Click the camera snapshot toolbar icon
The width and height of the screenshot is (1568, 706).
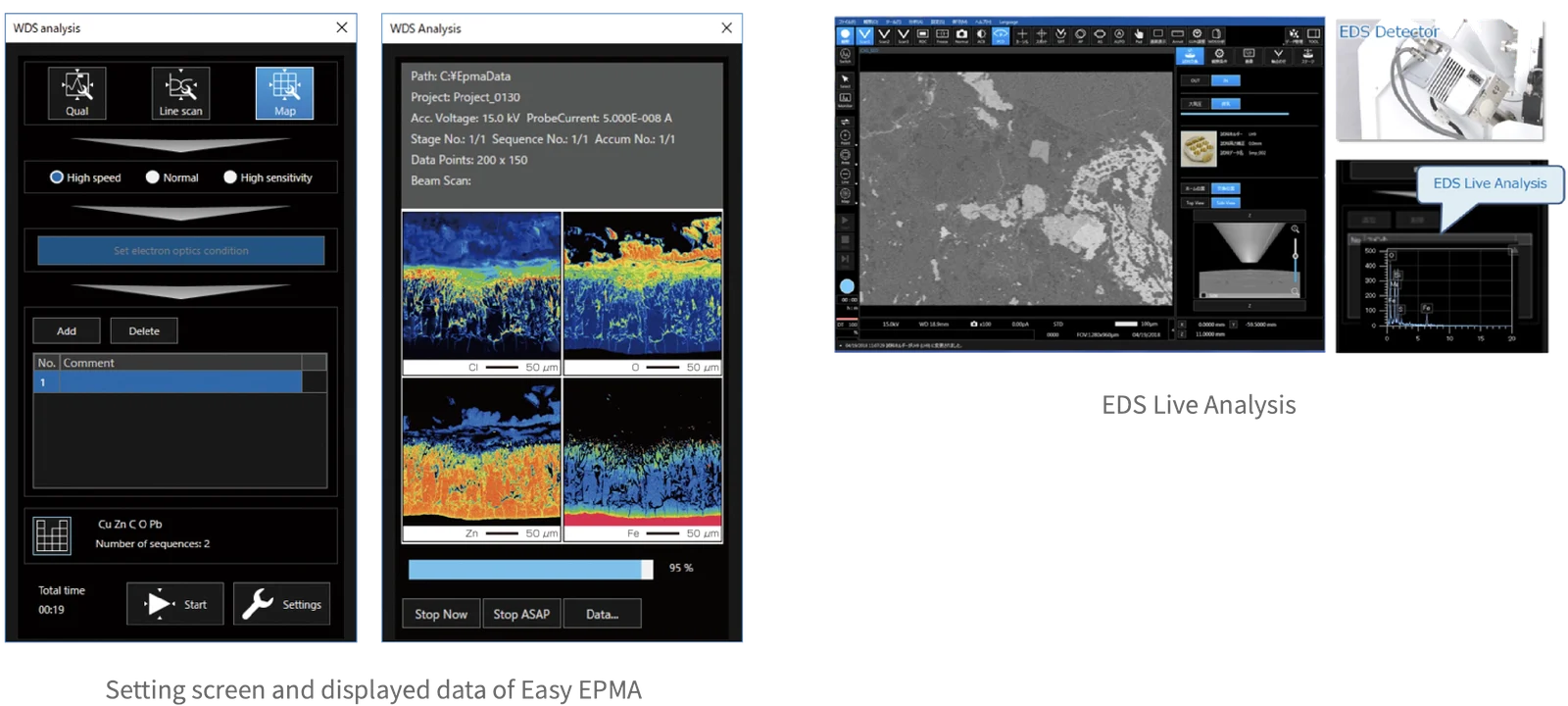tap(961, 35)
